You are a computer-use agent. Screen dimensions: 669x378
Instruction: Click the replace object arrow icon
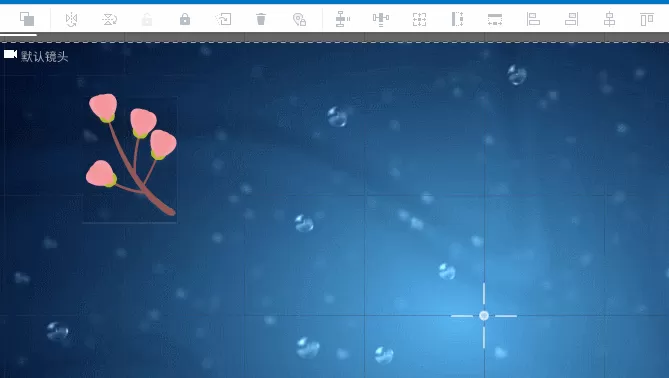tap(223, 19)
